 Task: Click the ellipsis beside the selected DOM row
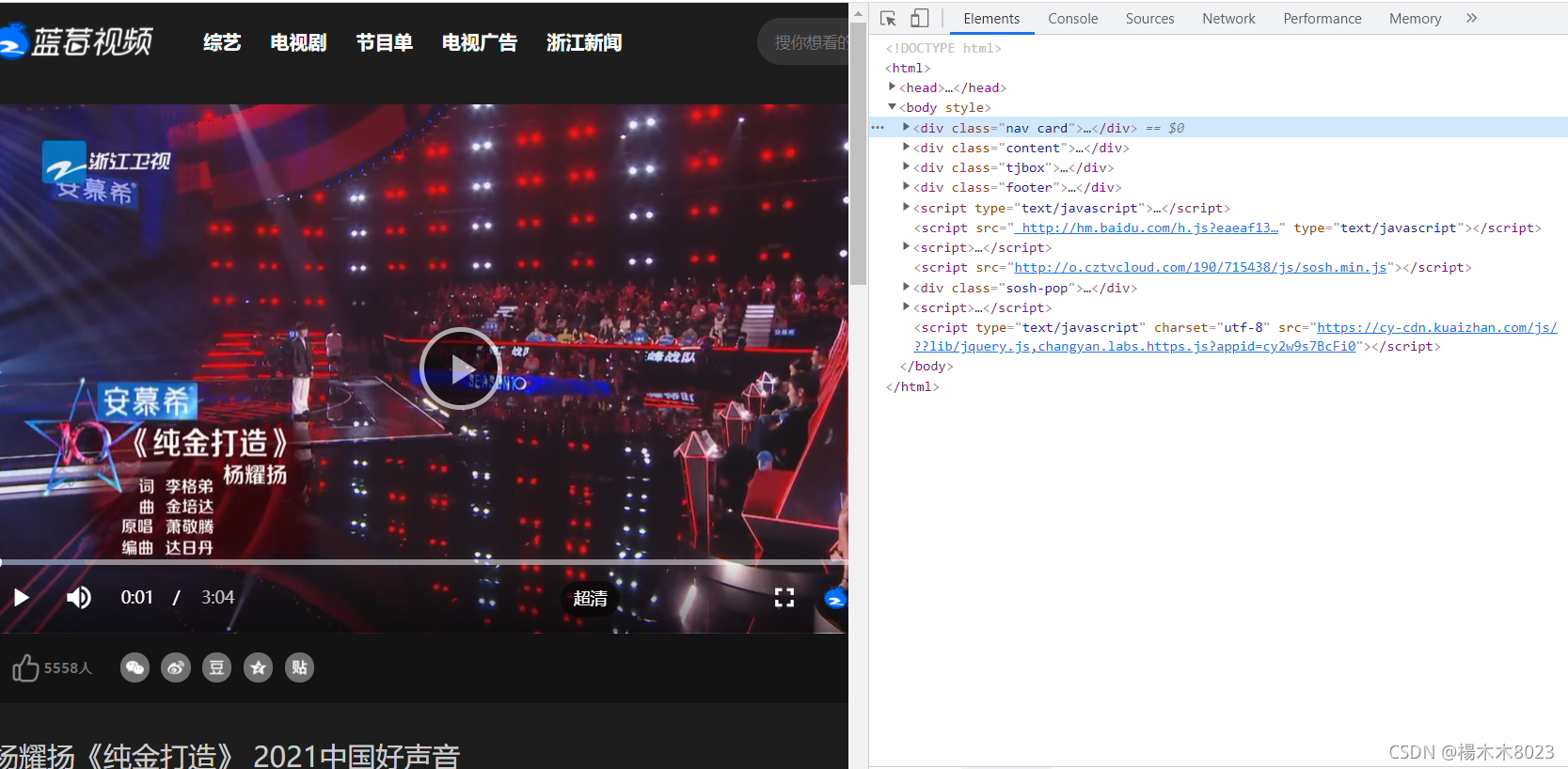click(878, 127)
